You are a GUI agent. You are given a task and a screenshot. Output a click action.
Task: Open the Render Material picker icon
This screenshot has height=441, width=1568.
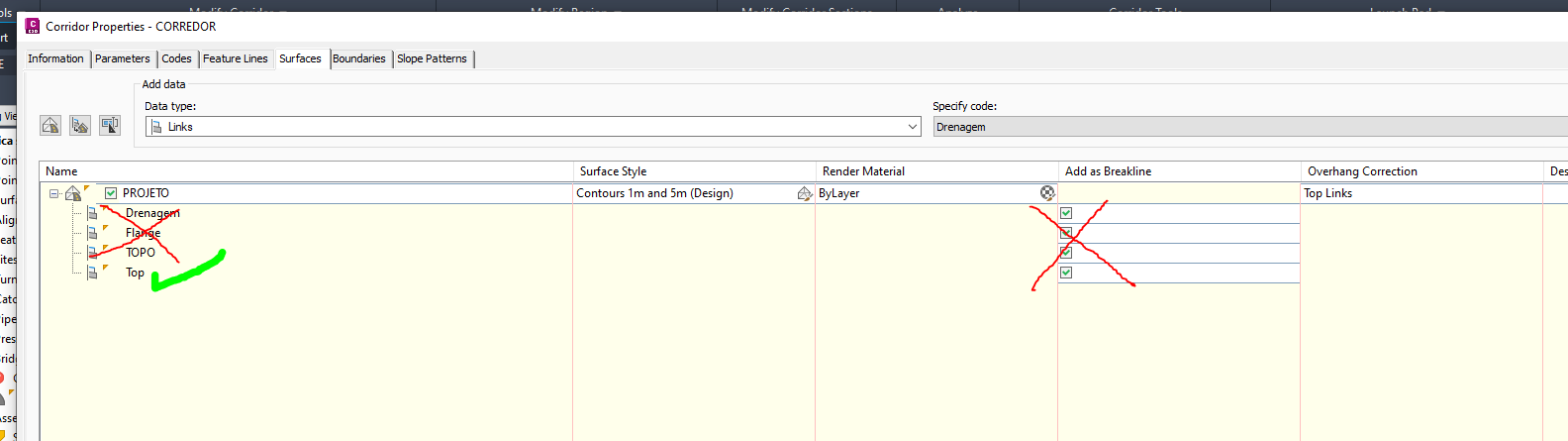[1047, 193]
